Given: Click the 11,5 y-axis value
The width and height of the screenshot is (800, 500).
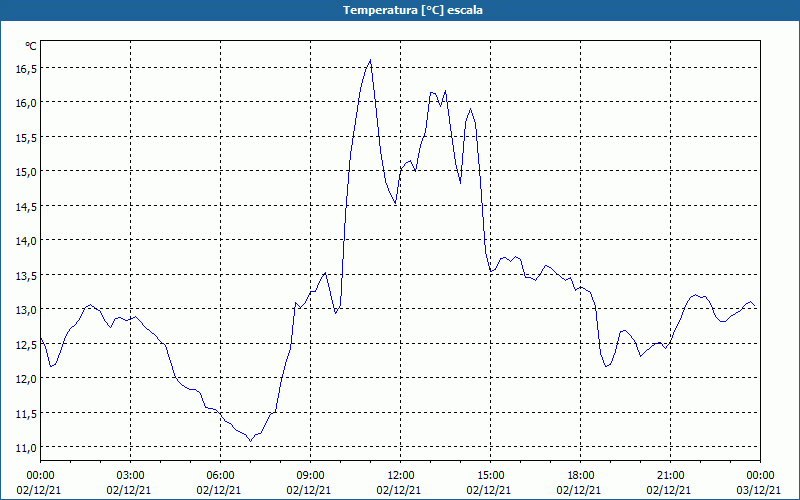Looking at the screenshot, I should pos(26,413).
